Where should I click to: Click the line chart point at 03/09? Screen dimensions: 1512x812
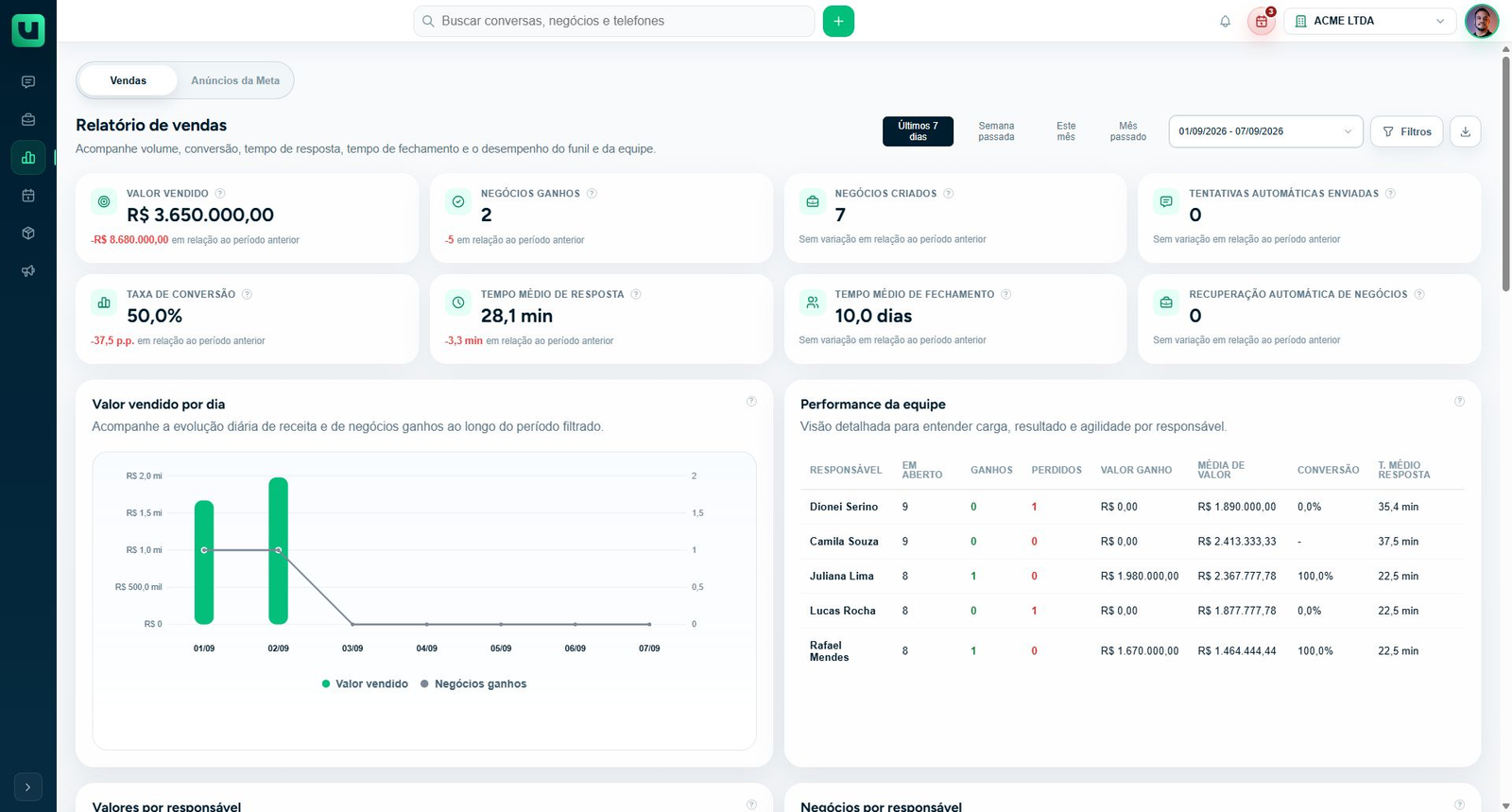coord(352,624)
